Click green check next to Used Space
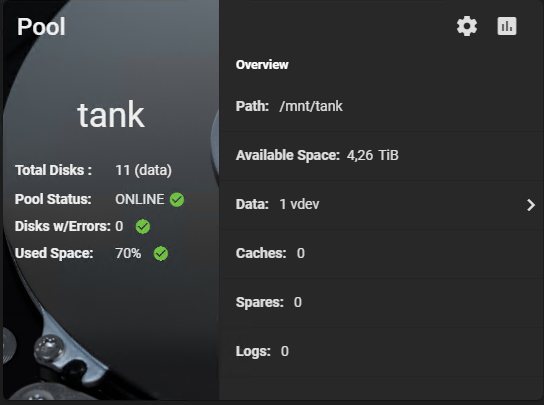544x405 pixels. click(x=161, y=253)
